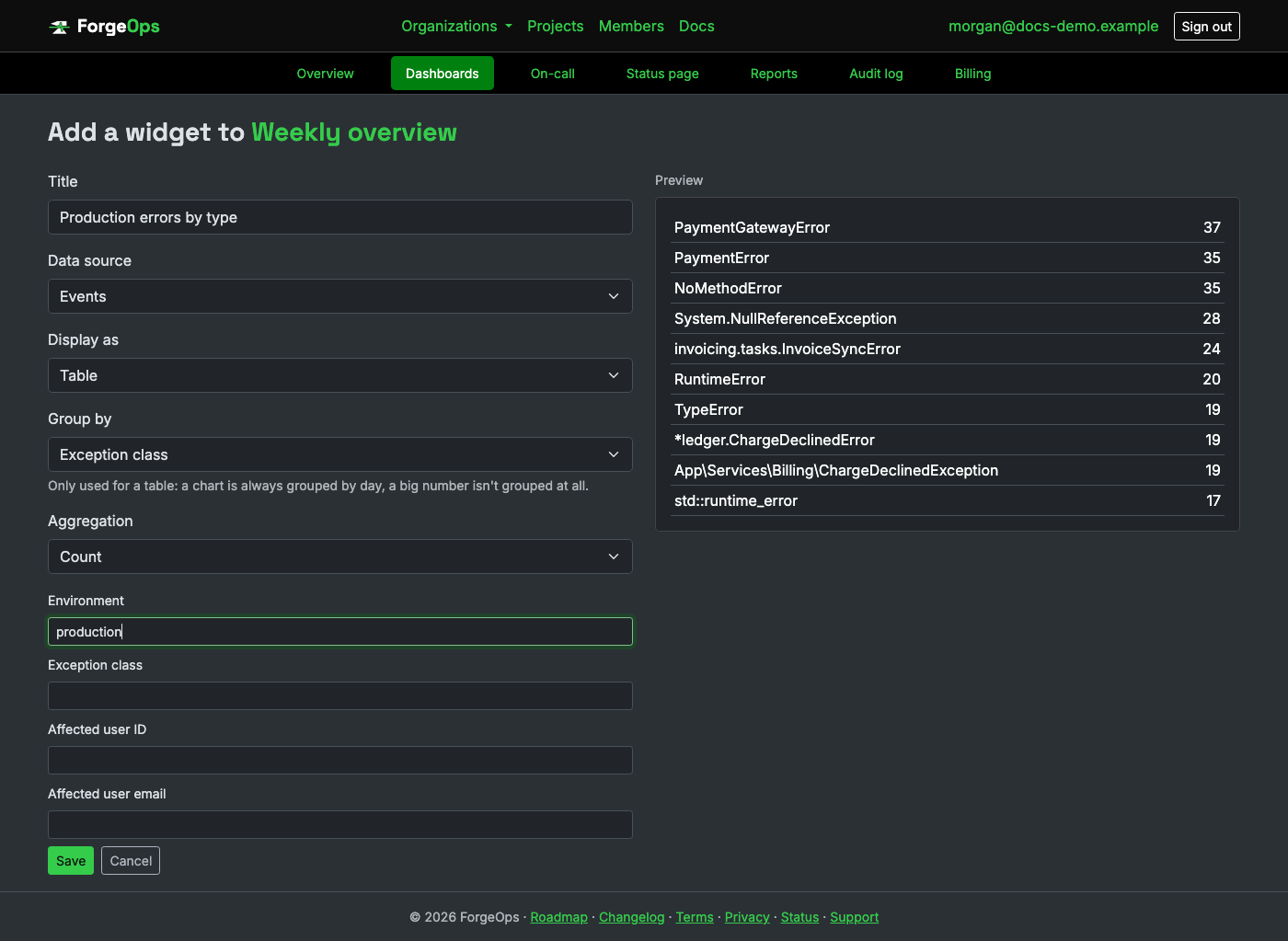Open the Reports tab
The image size is (1288, 941).
pyautogui.click(x=774, y=74)
